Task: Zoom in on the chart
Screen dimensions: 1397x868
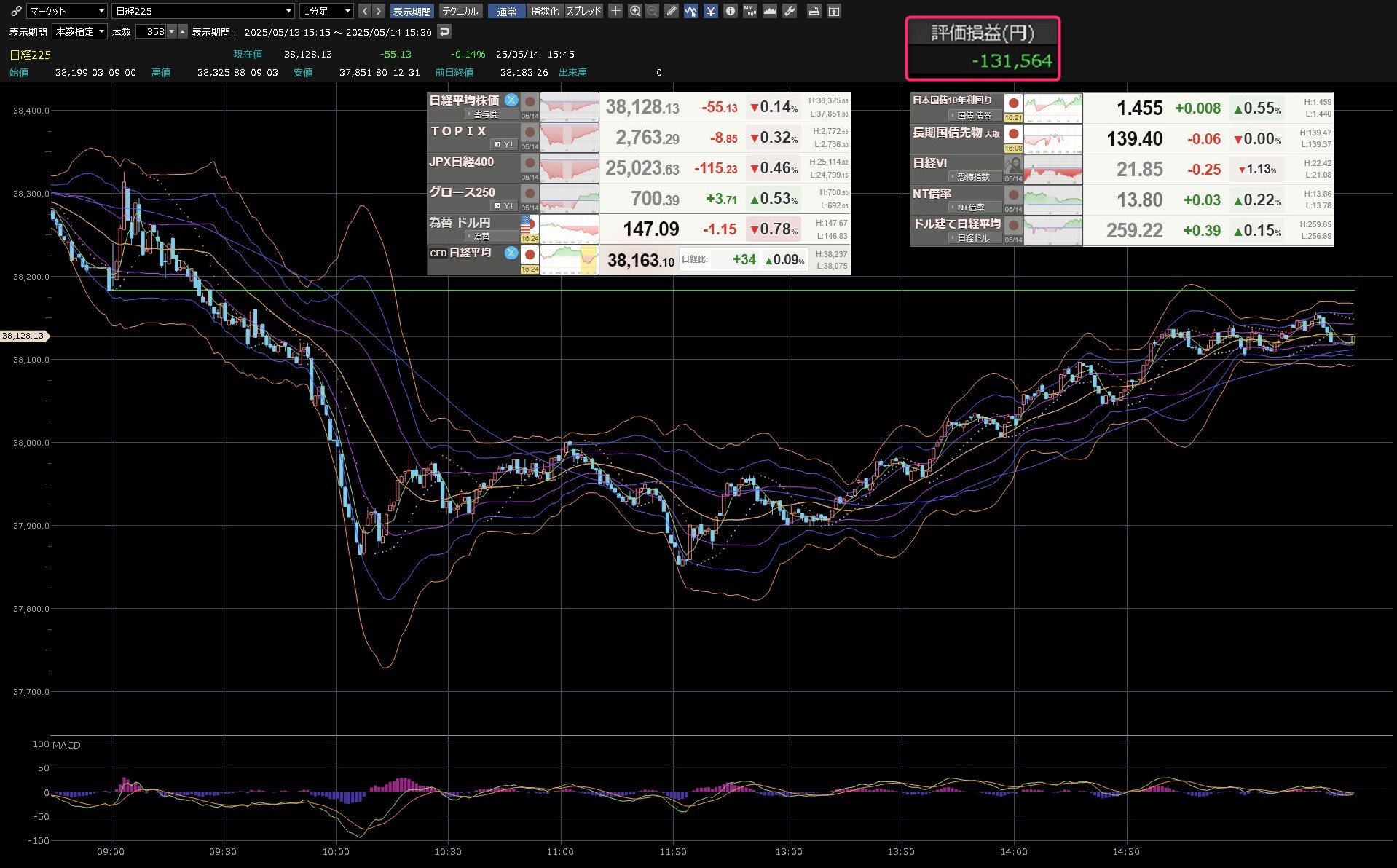Action: tap(635, 11)
